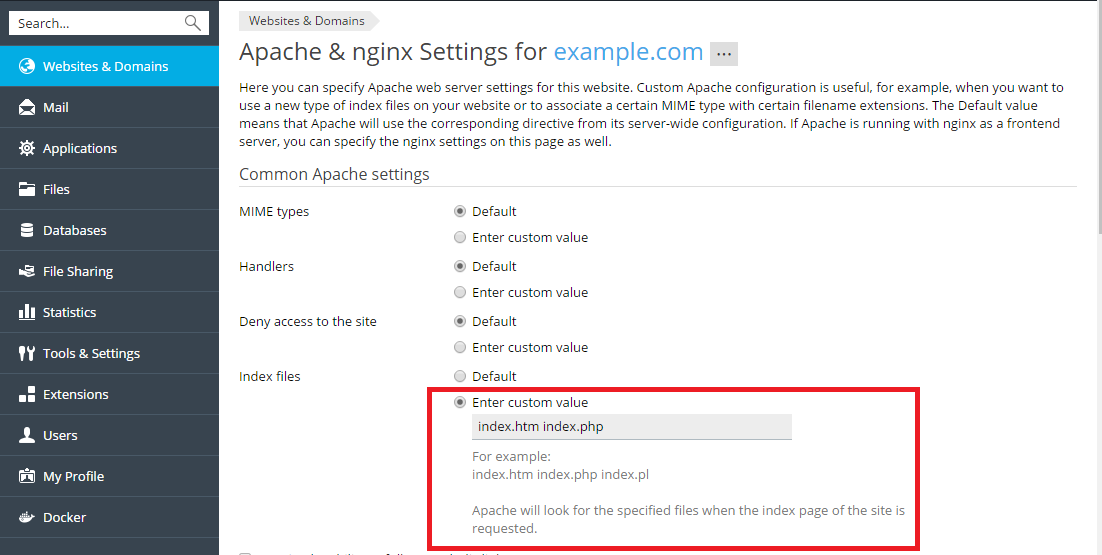The image size is (1102, 555).
Task: Click the Websites & Domains breadcrumb
Action: pos(306,20)
